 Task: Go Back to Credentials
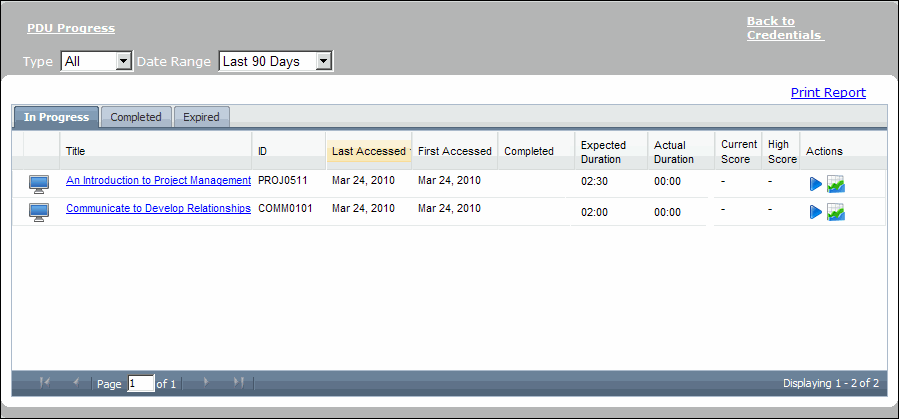[x=784, y=28]
